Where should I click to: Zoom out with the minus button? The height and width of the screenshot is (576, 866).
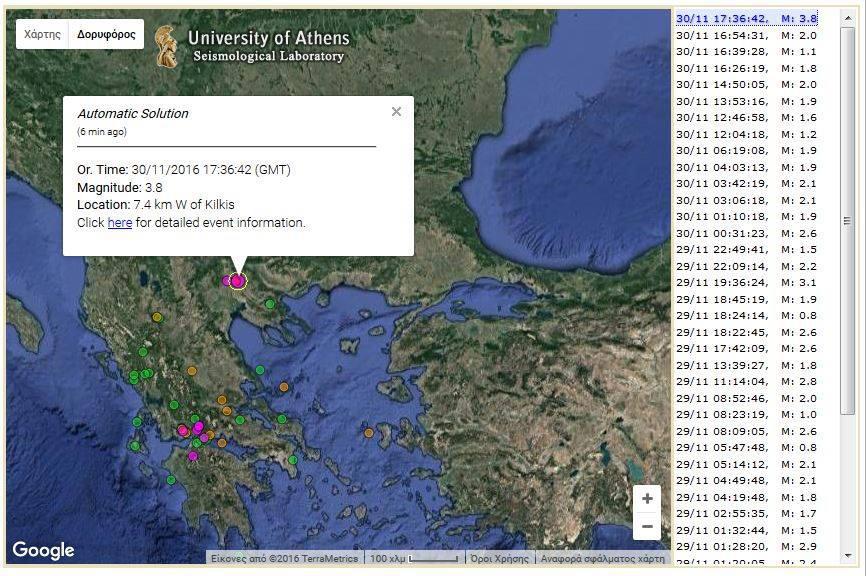point(647,526)
